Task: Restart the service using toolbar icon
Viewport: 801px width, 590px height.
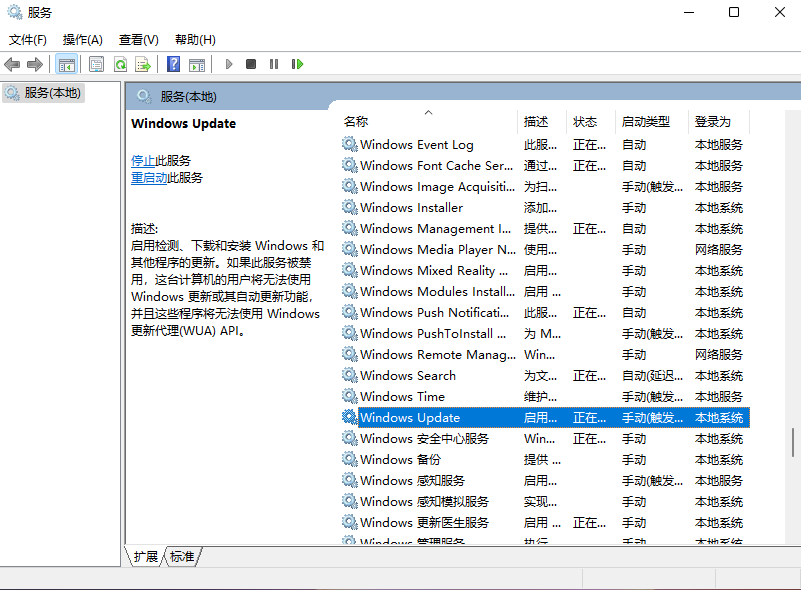Action: [x=297, y=64]
